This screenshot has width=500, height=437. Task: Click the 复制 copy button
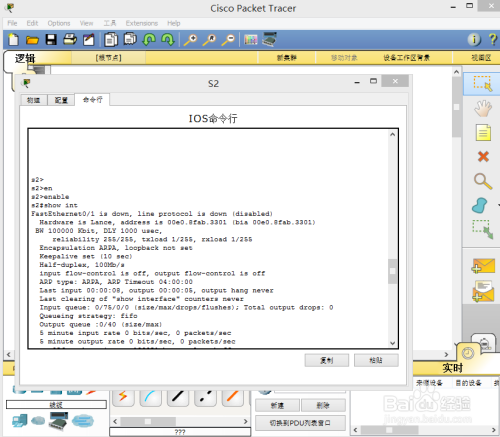tap(327, 360)
